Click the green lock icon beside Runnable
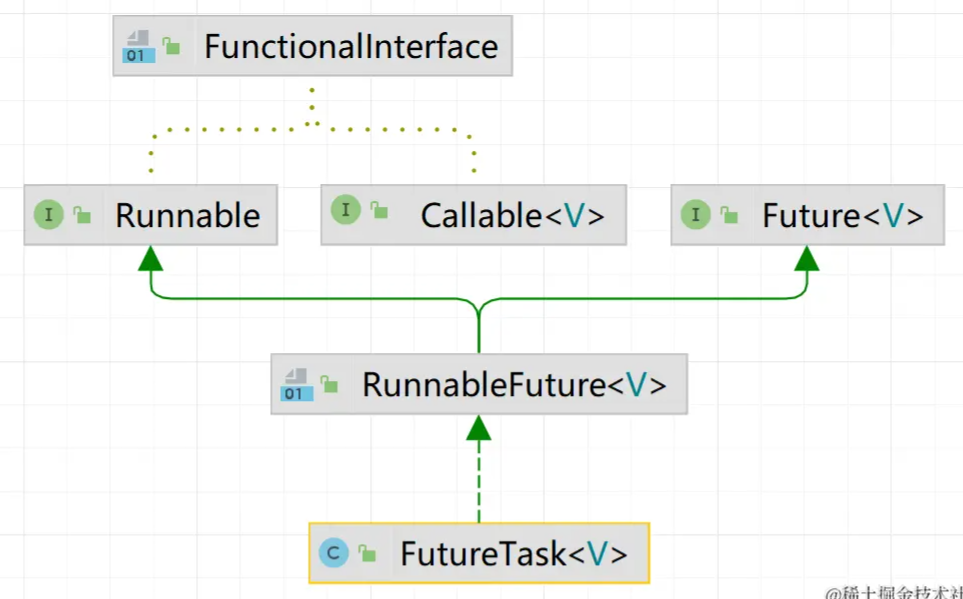 tap(82, 215)
